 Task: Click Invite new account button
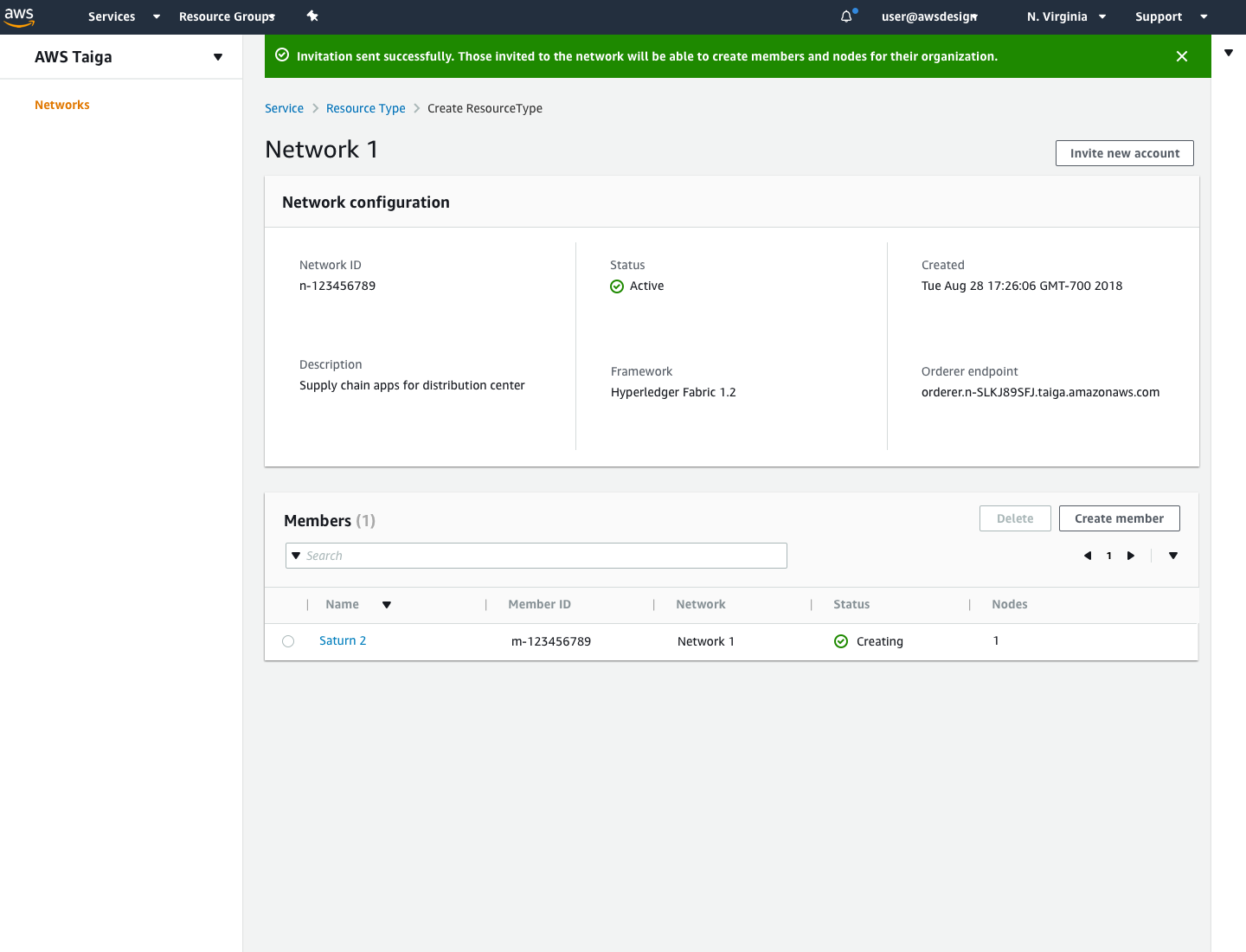[1124, 153]
